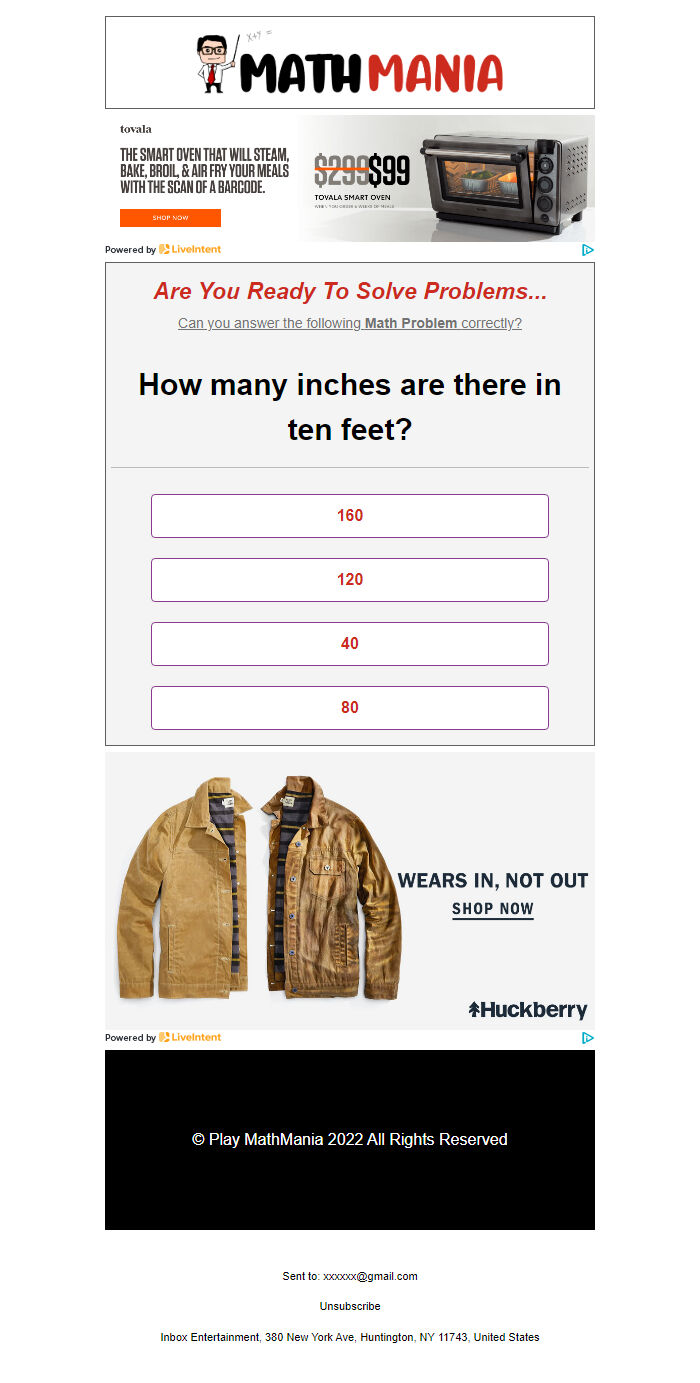Click the MathMania header logo text
Image resolution: width=700 pixels, height=1383 pixels.
click(371, 74)
